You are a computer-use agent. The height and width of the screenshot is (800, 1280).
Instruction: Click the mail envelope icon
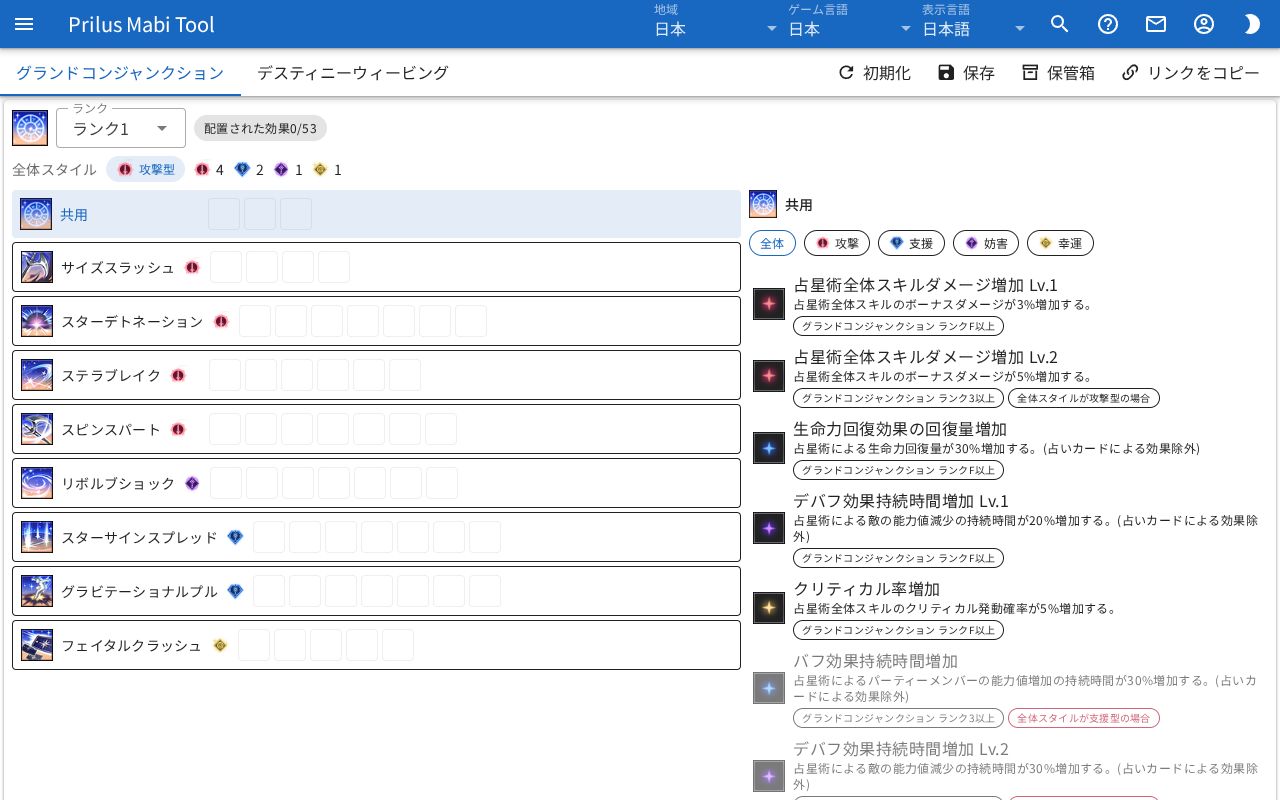click(1156, 24)
